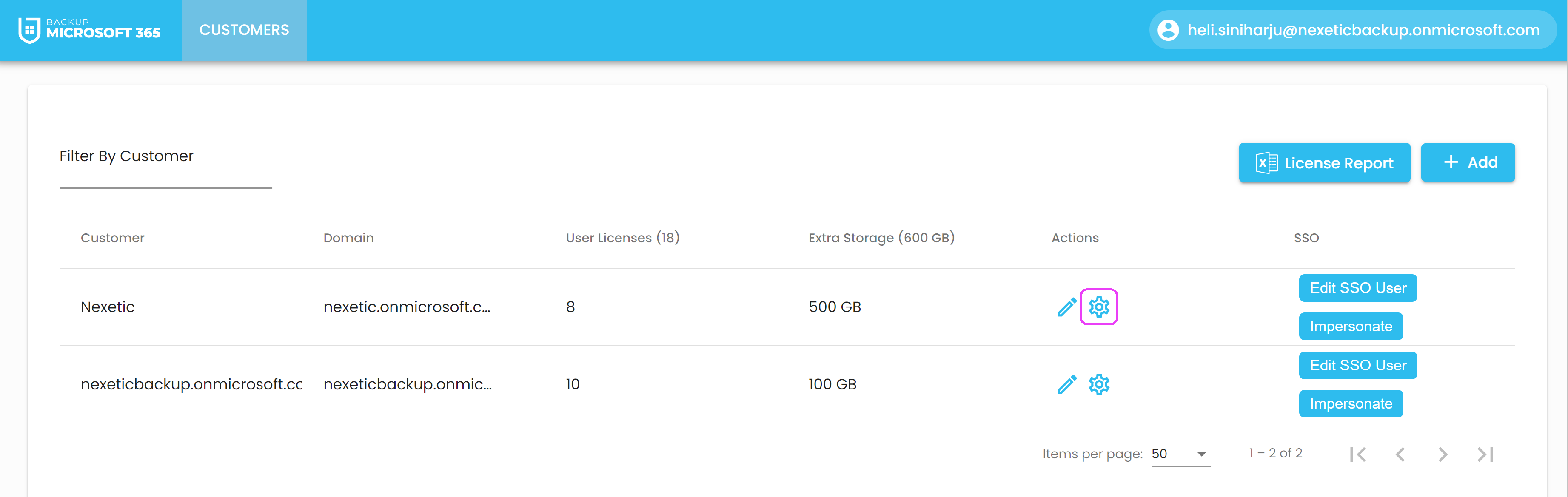Click the Add customer button
The width and height of the screenshot is (1568, 497).
[1468, 162]
